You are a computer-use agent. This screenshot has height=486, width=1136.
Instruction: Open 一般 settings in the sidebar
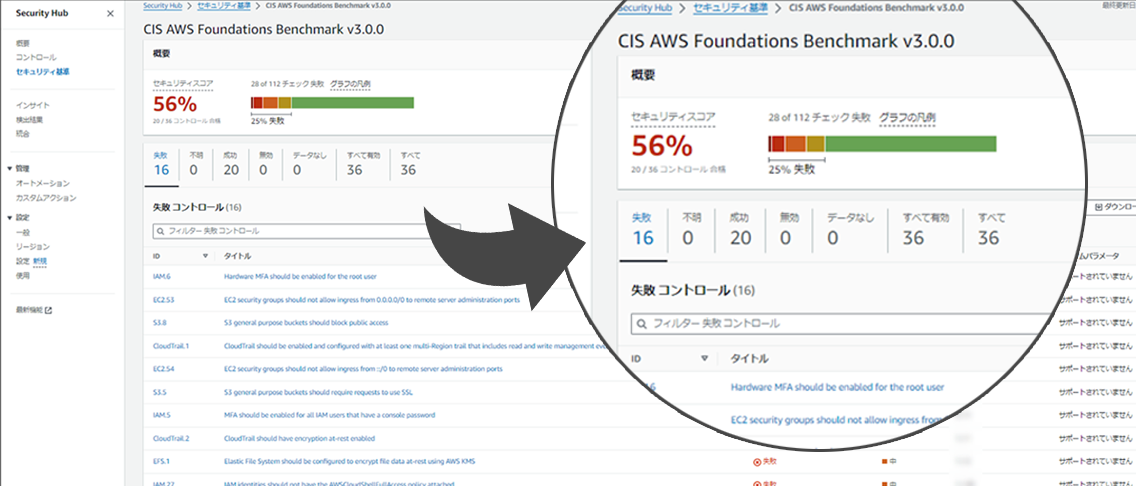click(x=22, y=232)
